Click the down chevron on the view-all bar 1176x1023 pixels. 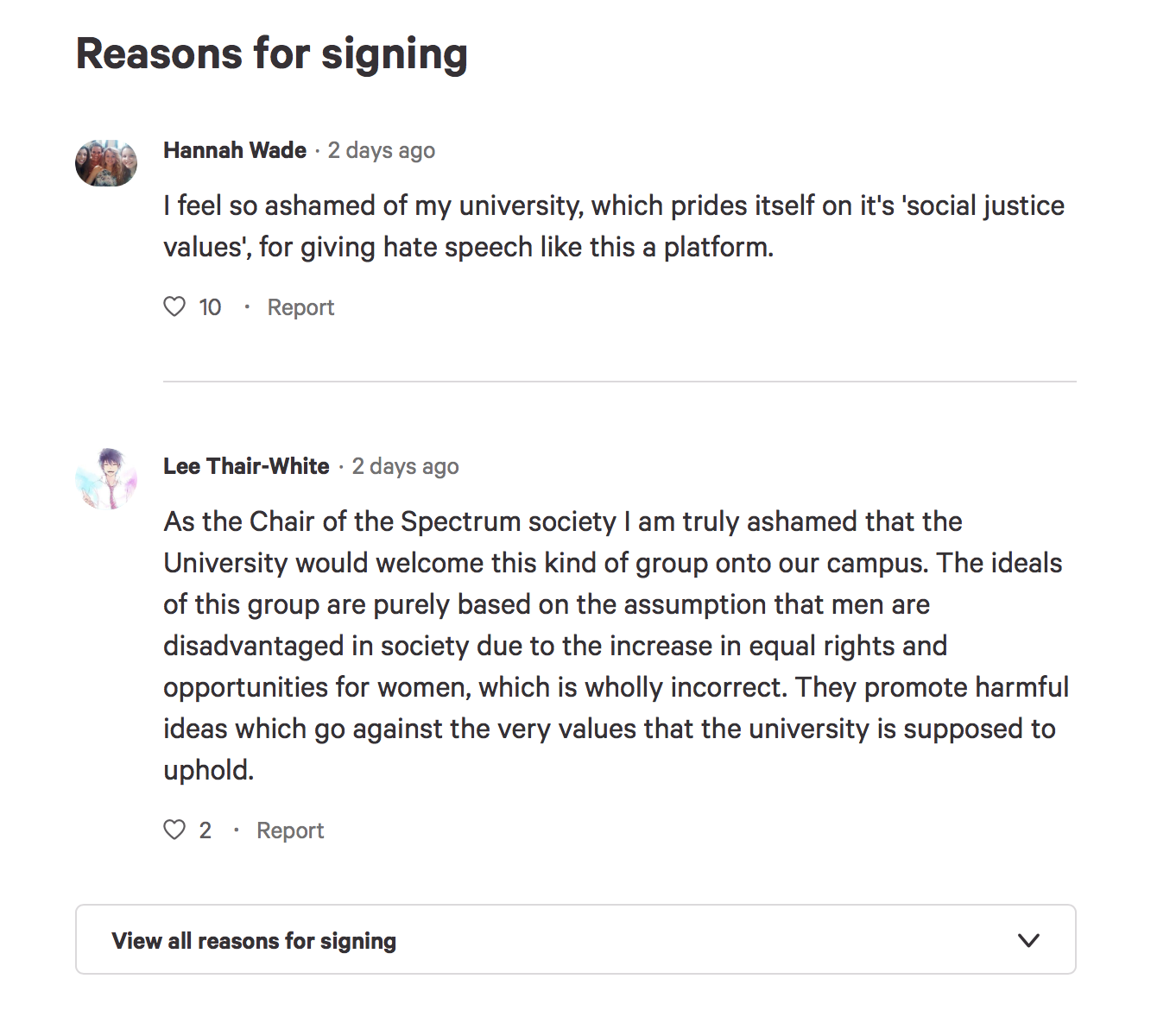[1028, 940]
